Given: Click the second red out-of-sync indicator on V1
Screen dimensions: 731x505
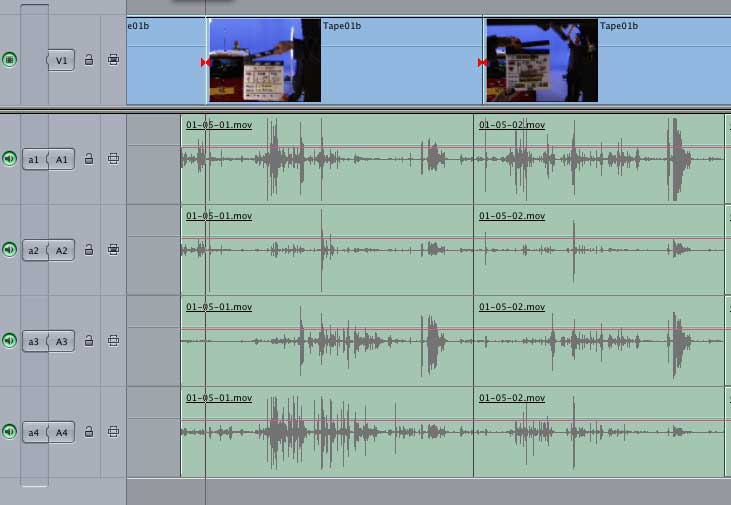Looking at the screenshot, I should click(482, 62).
